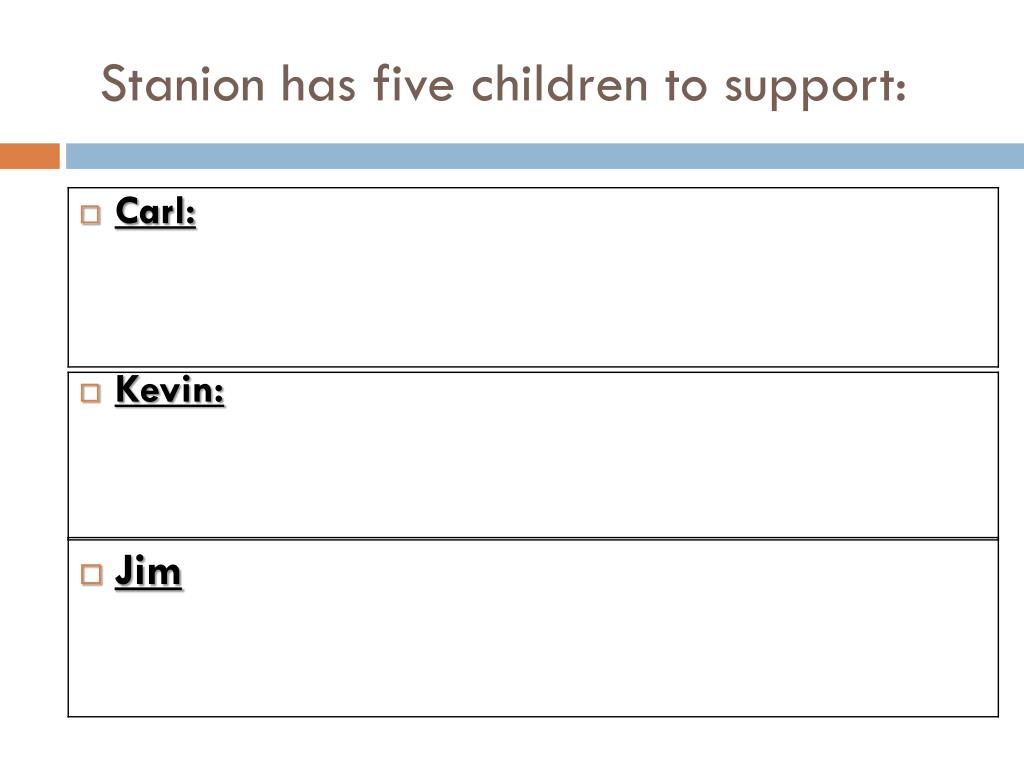Click the underlined Jim heading

click(148, 571)
